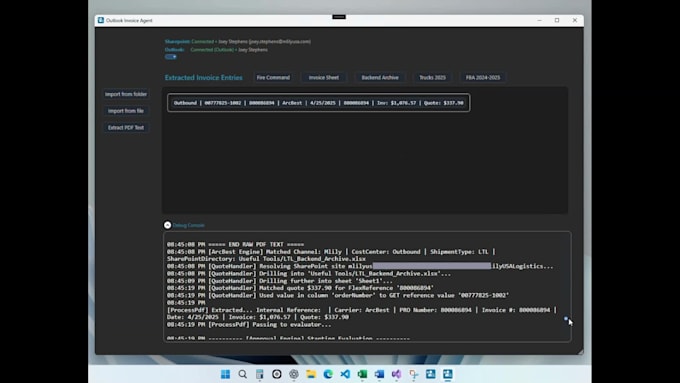Open first Invoice Agent taskbar icon
The height and width of the screenshot is (383, 680).
(x=431, y=374)
